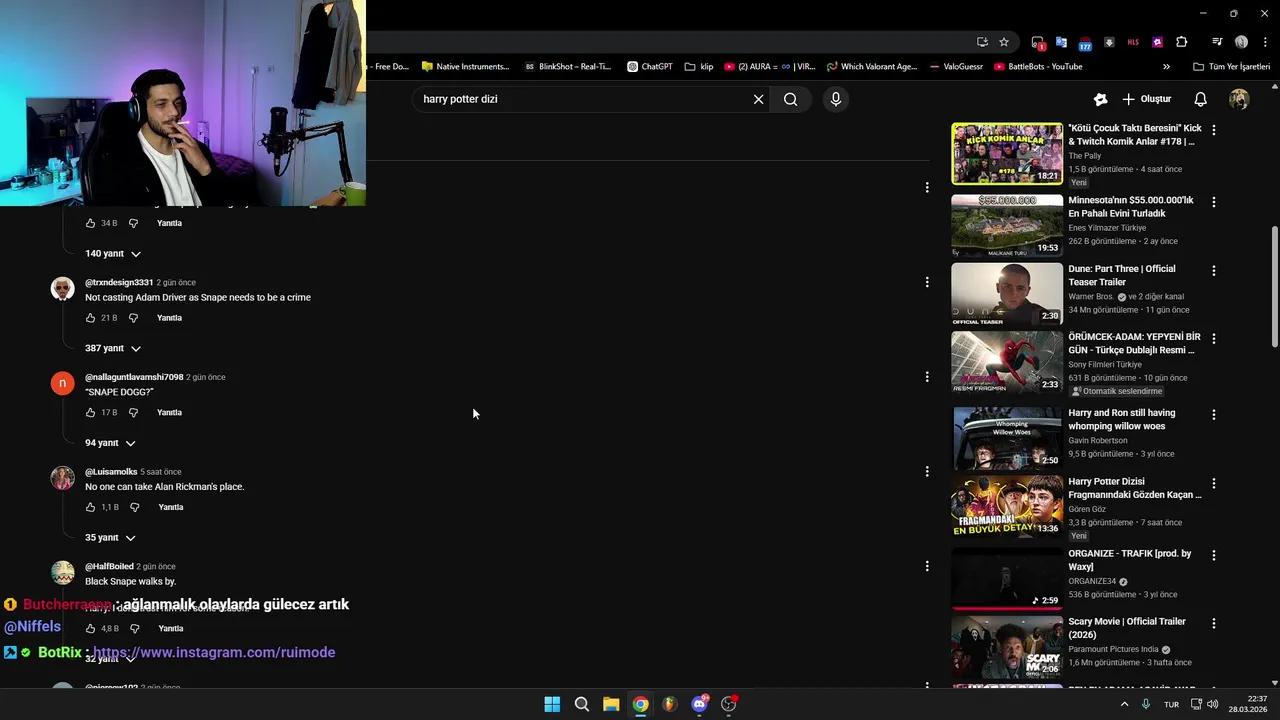The height and width of the screenshot is (720, 1280).
Task: Open Discord from the taskbar
Action: (700, 704)
